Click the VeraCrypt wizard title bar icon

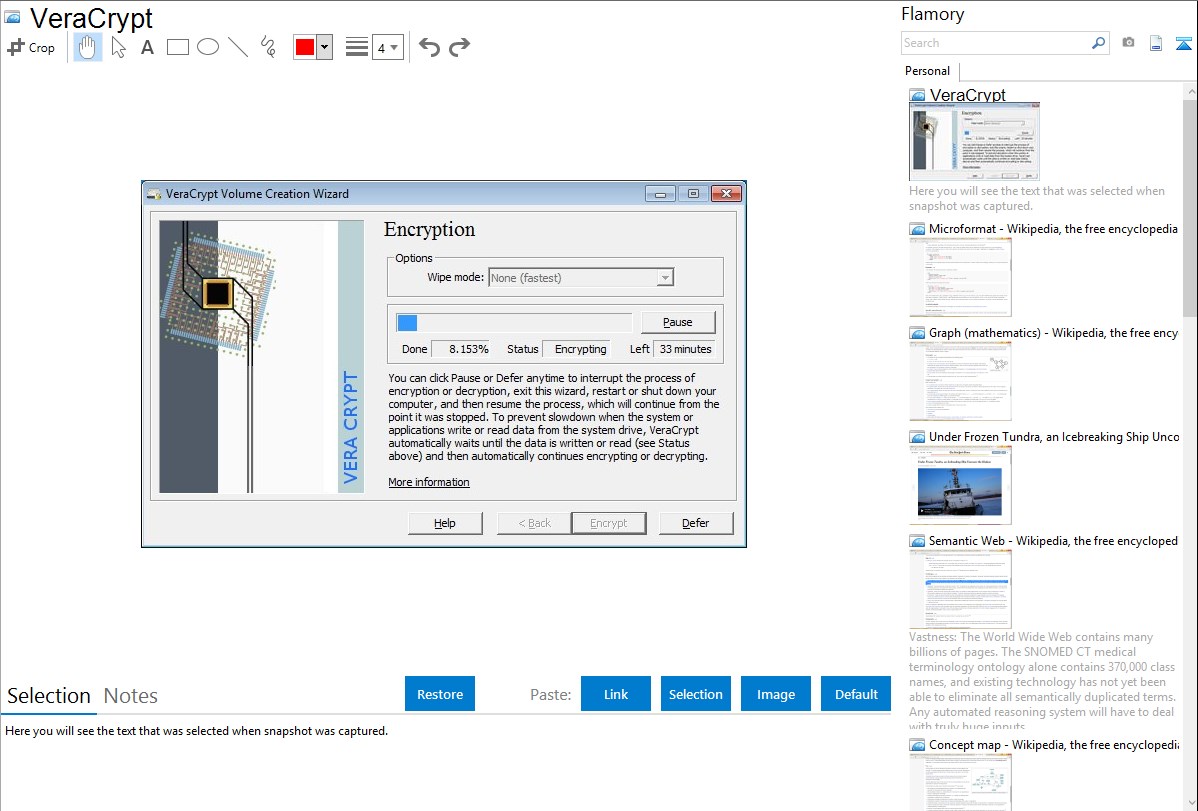[154, 194]
